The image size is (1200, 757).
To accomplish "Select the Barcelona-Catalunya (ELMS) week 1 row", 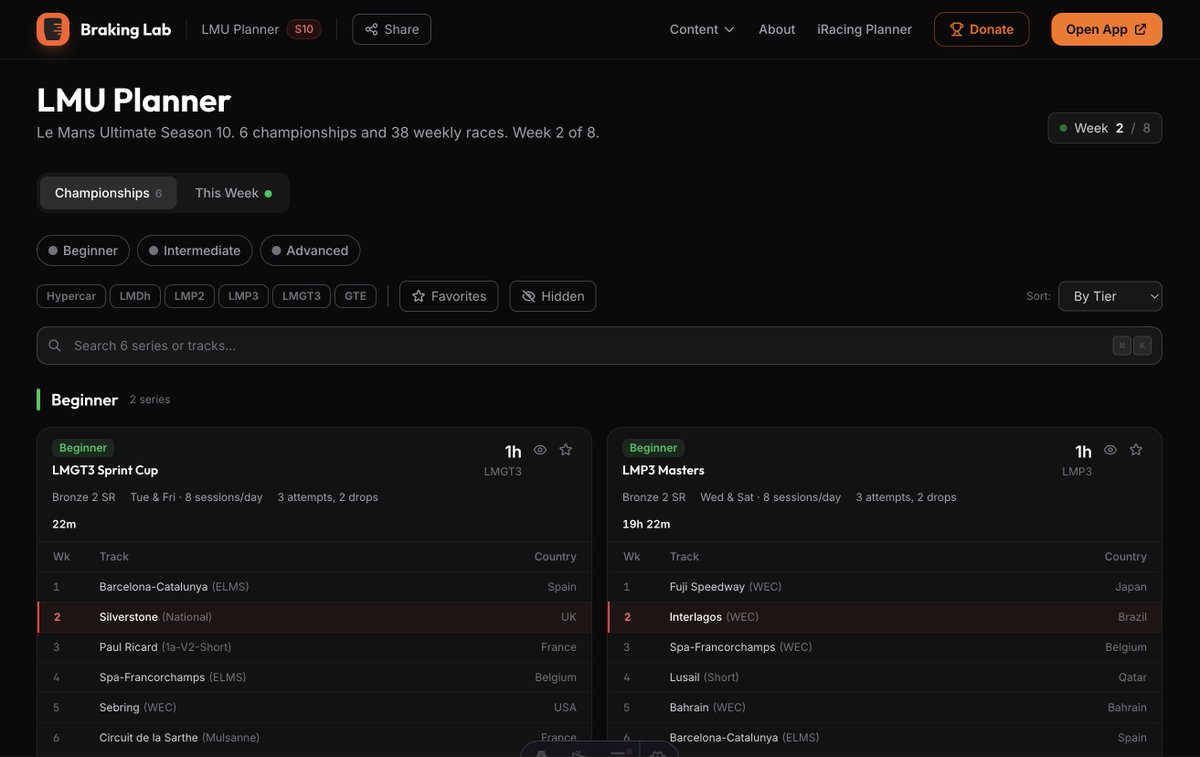I will pyautogui.click(x=314, y=587).
